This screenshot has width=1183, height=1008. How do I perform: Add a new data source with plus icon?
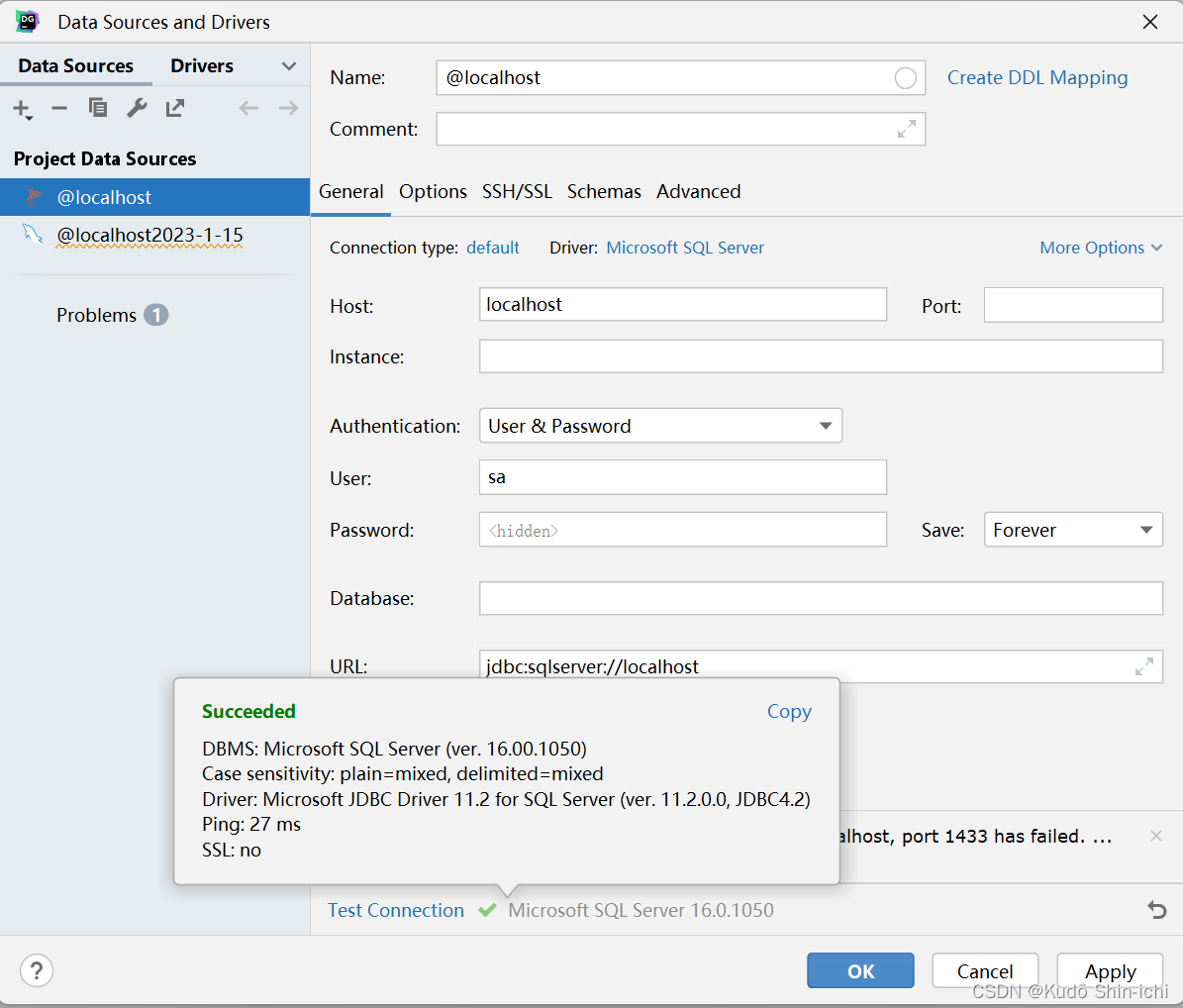point(22,109)
